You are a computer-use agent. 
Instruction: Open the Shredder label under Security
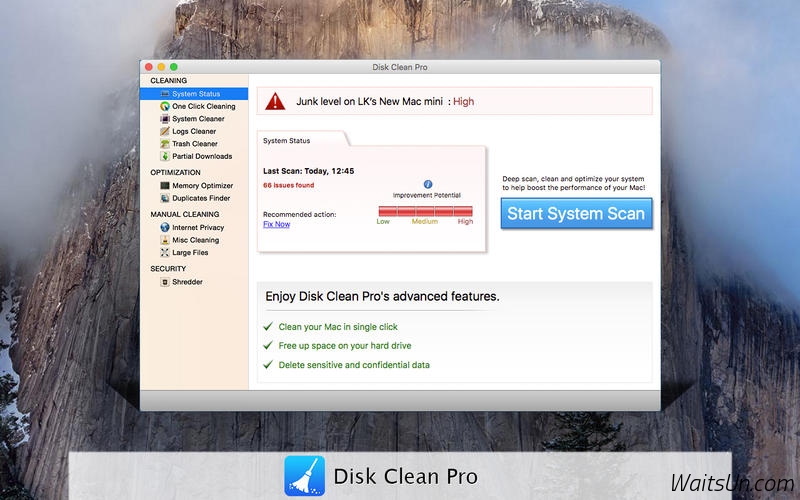coord(187,282)
